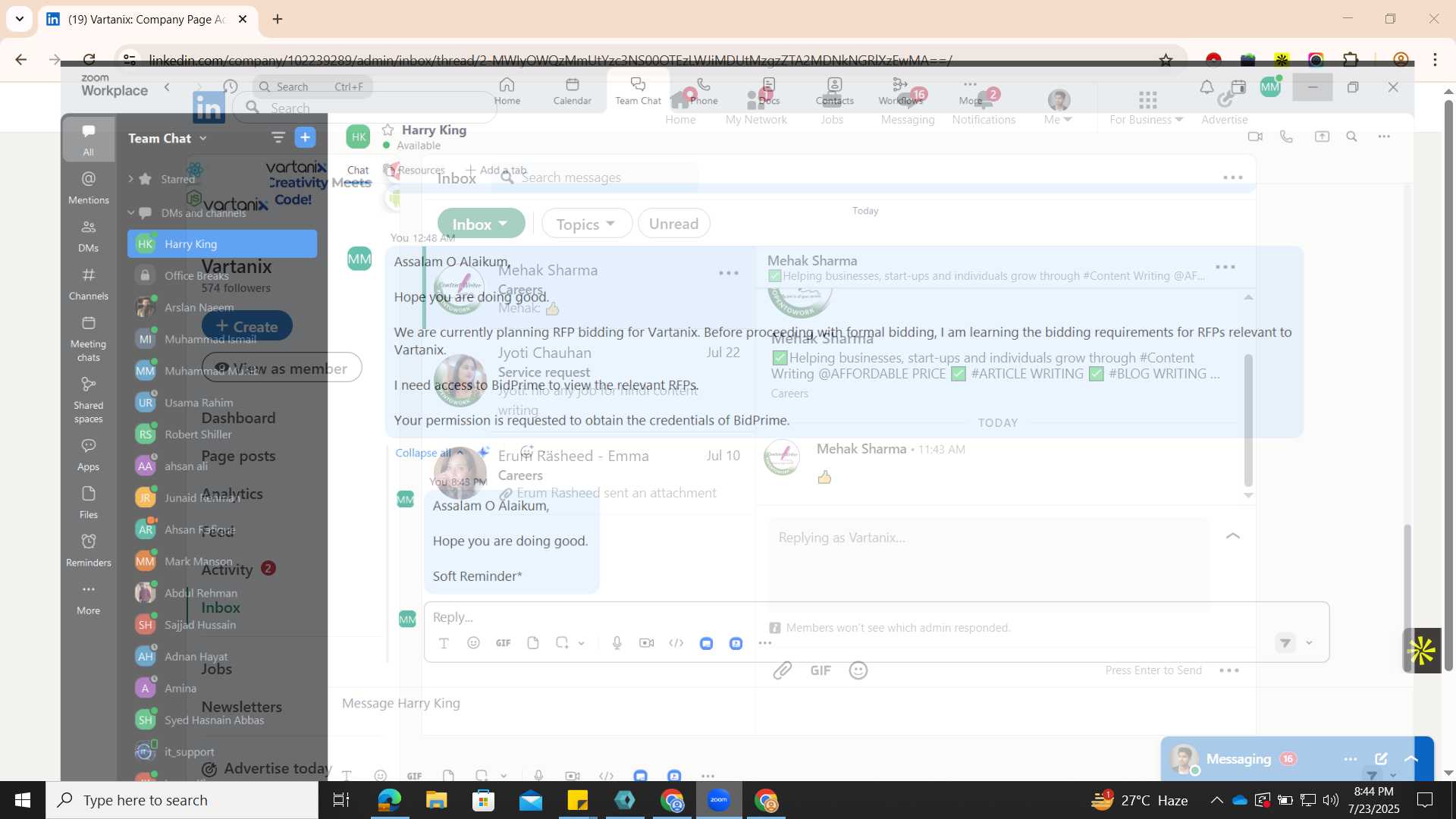Viewport: 1456px width, 819px height.
Task: Open Files in Zoom sidebar
Action: pos(89,503)
